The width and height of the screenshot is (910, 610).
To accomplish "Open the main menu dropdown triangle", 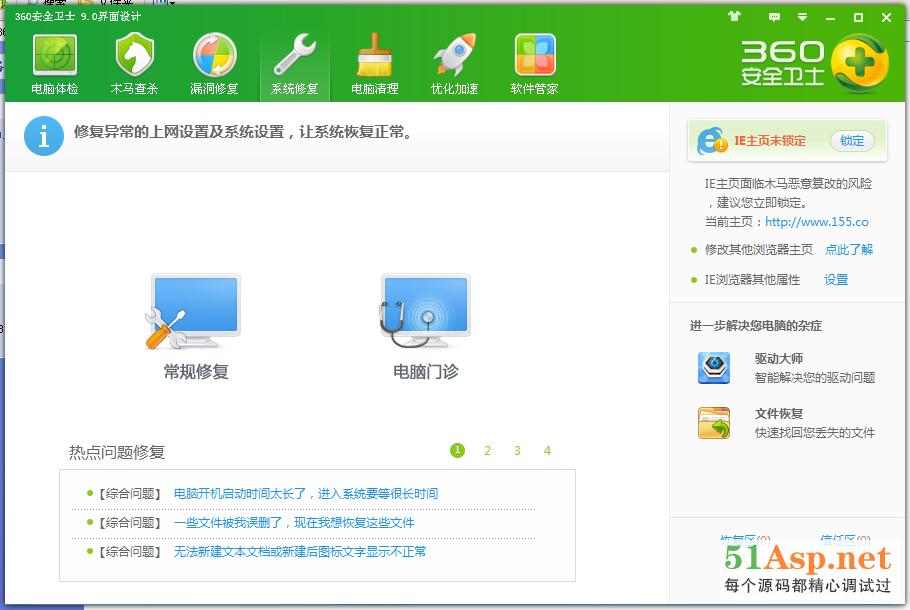I will point(802,17).
